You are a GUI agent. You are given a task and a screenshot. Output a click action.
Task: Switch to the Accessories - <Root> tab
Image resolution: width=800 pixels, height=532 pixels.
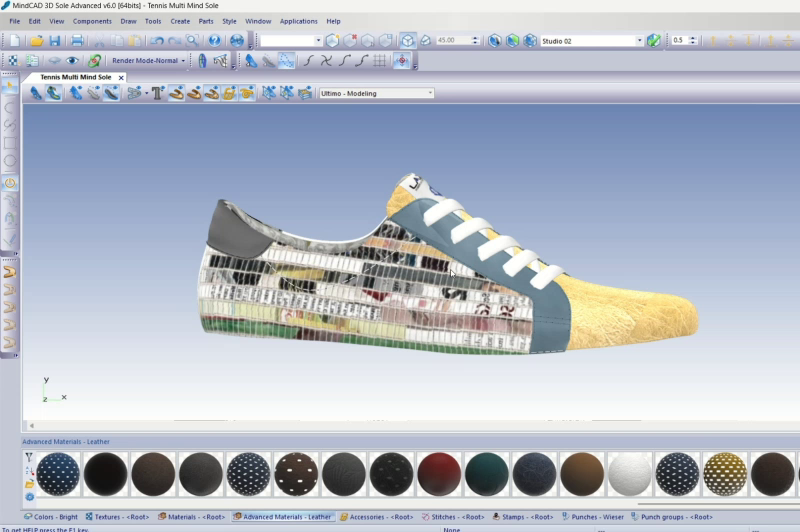tap(377, 517)
